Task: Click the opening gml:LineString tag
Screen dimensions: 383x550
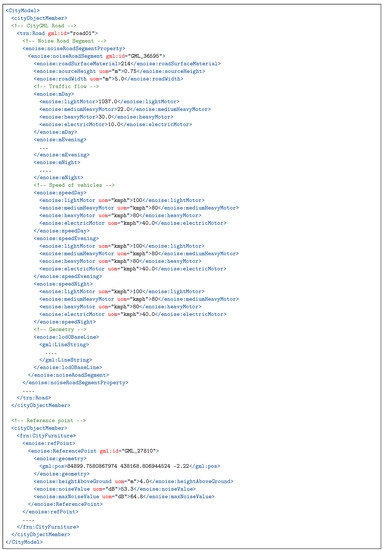Action: click(x=64, y=344)
